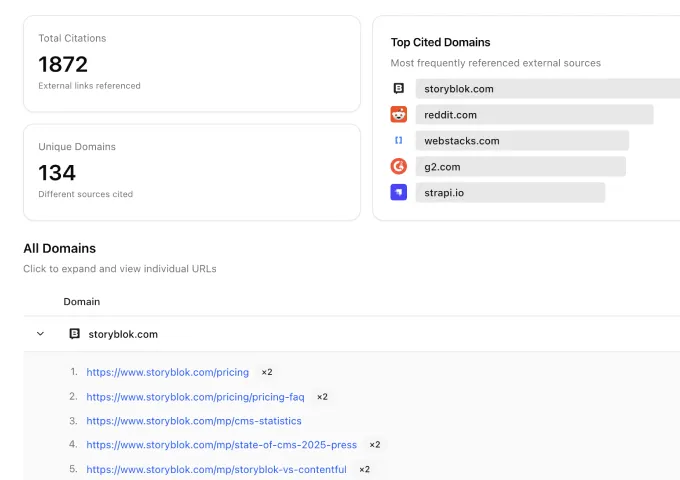Screen dimensions: 680x480
Task: Click the storyblok.com favicon in Top Cited Domains
Action: 399,88
